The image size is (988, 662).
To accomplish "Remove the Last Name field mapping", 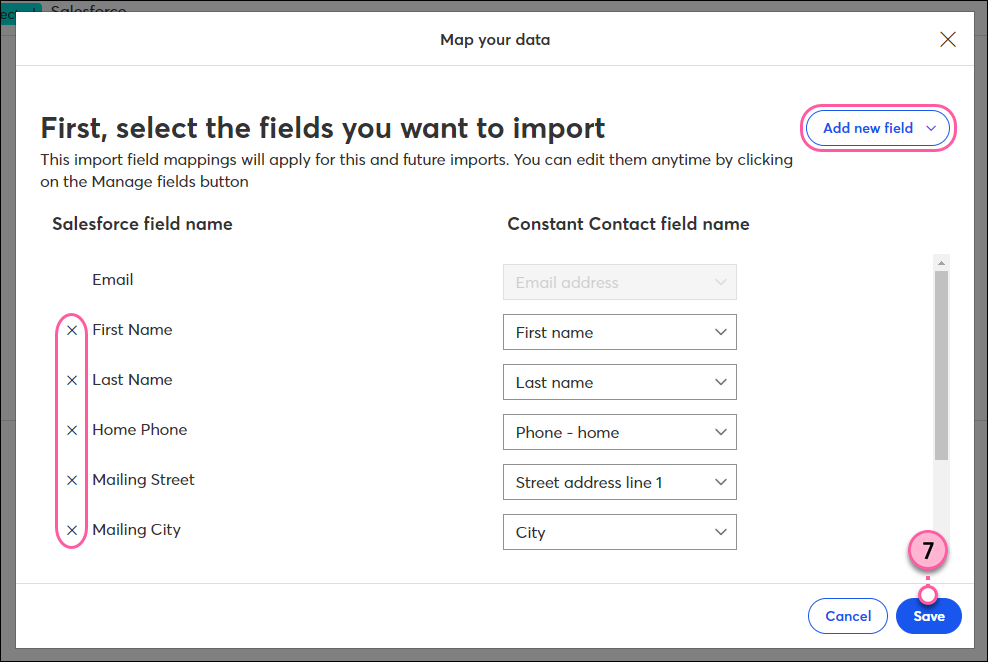I will coord(72,380).
